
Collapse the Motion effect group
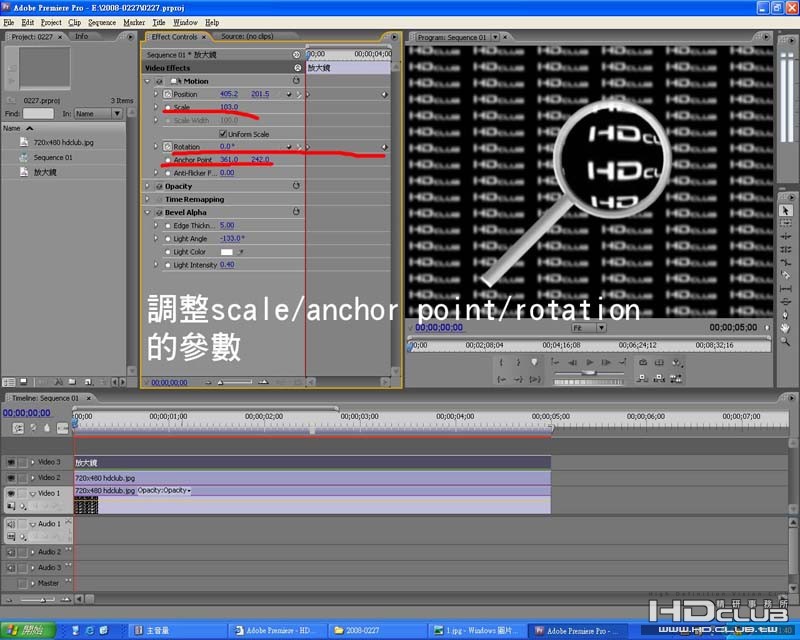tap(147, 81)
